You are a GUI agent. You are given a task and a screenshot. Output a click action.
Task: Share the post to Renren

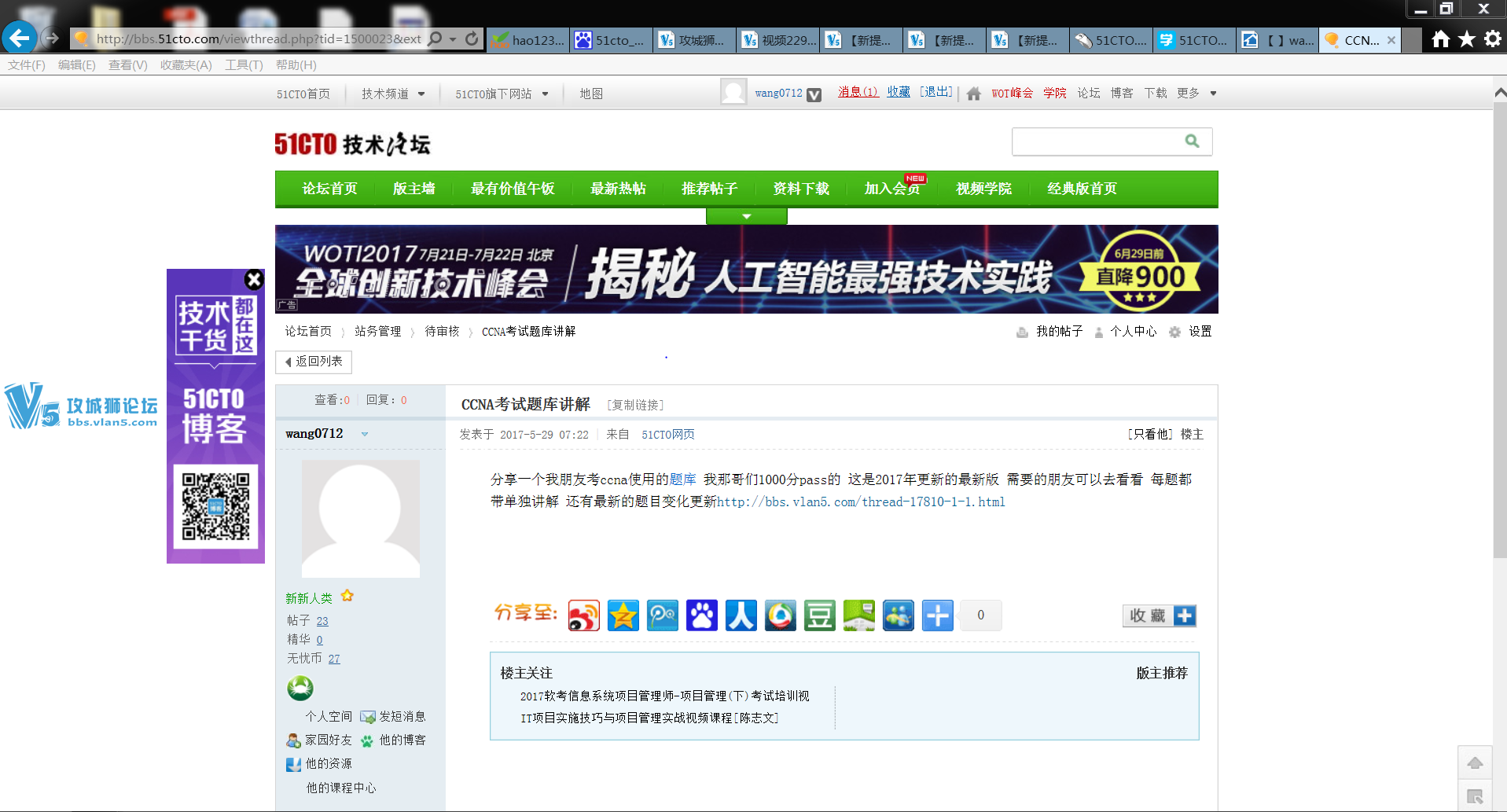741,615
